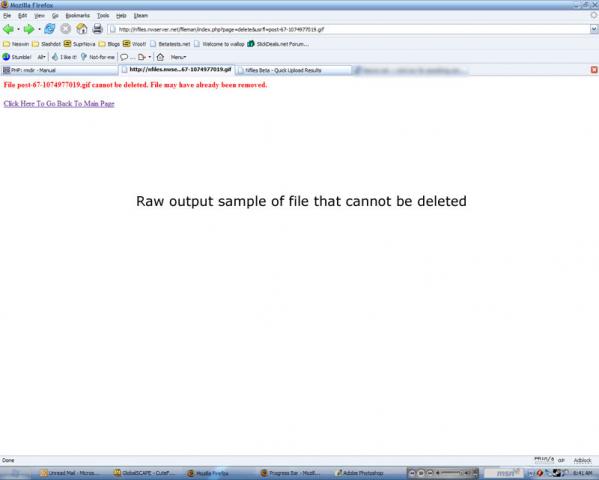This screenshot has width=599, height=480.
Task: Open the Tools menu
Action: pos(103,16)
